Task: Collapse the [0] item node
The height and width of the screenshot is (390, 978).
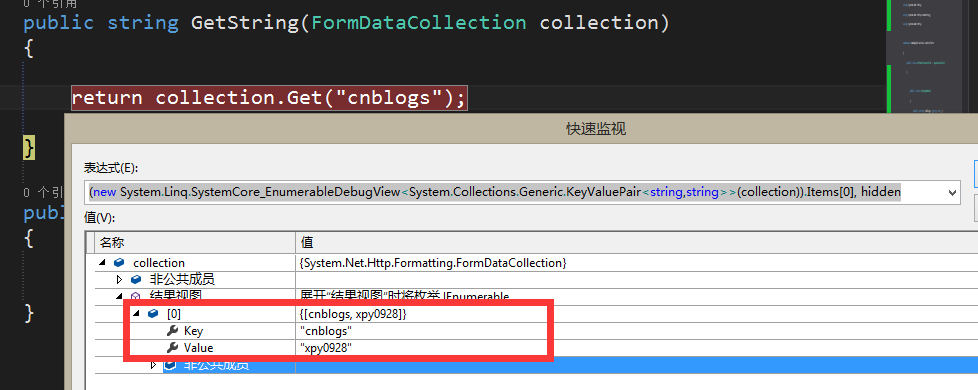Action: pyautogui.click(x=137, y=314)
